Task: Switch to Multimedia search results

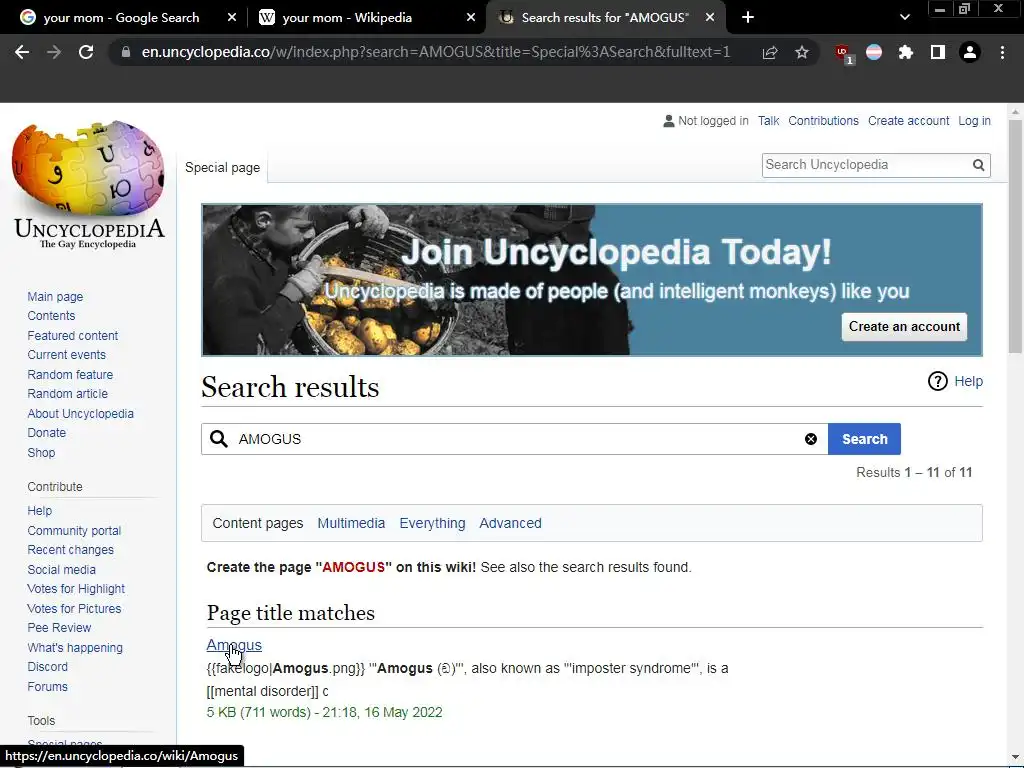Action: coord(351,523)
